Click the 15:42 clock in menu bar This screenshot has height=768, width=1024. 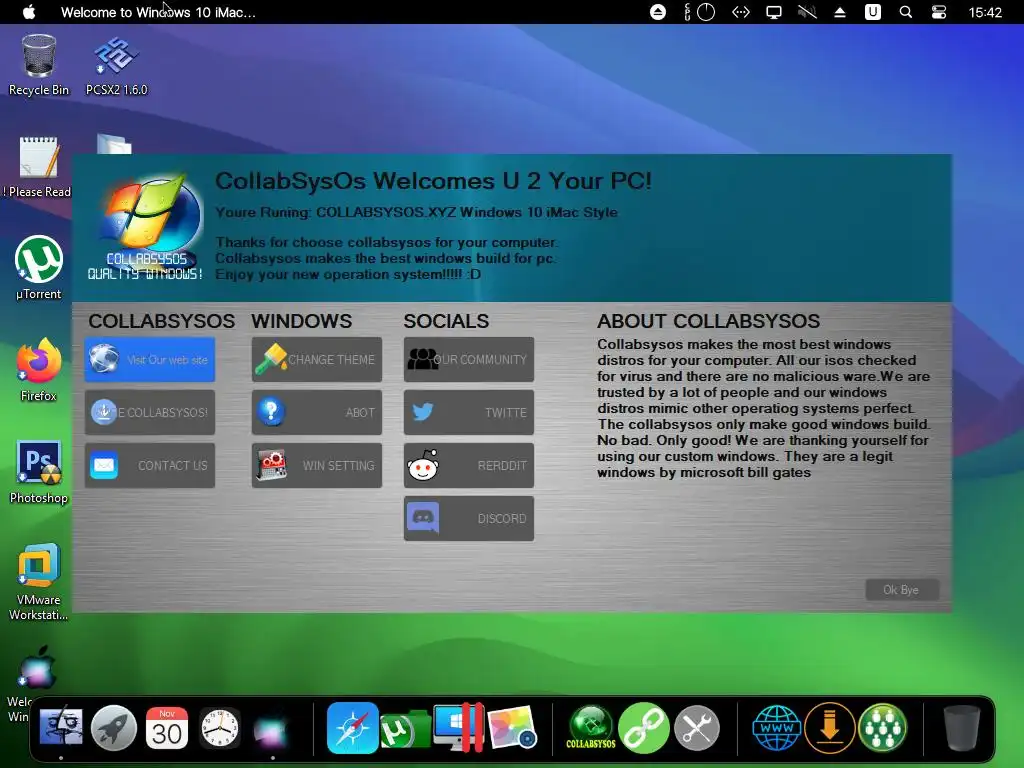(985, 12)
